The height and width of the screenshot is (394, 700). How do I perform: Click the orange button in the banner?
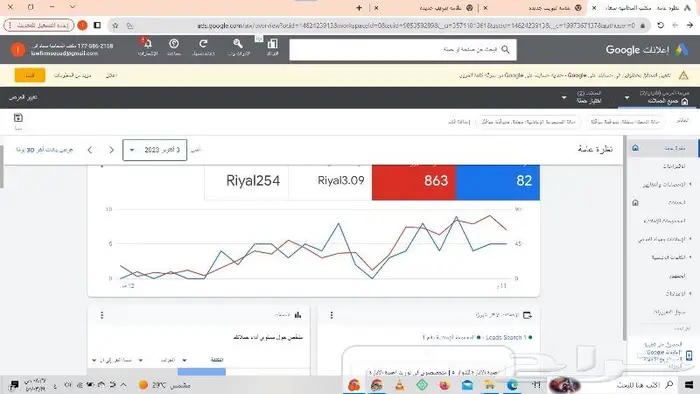pyautogui.click(x=30, y=75)
